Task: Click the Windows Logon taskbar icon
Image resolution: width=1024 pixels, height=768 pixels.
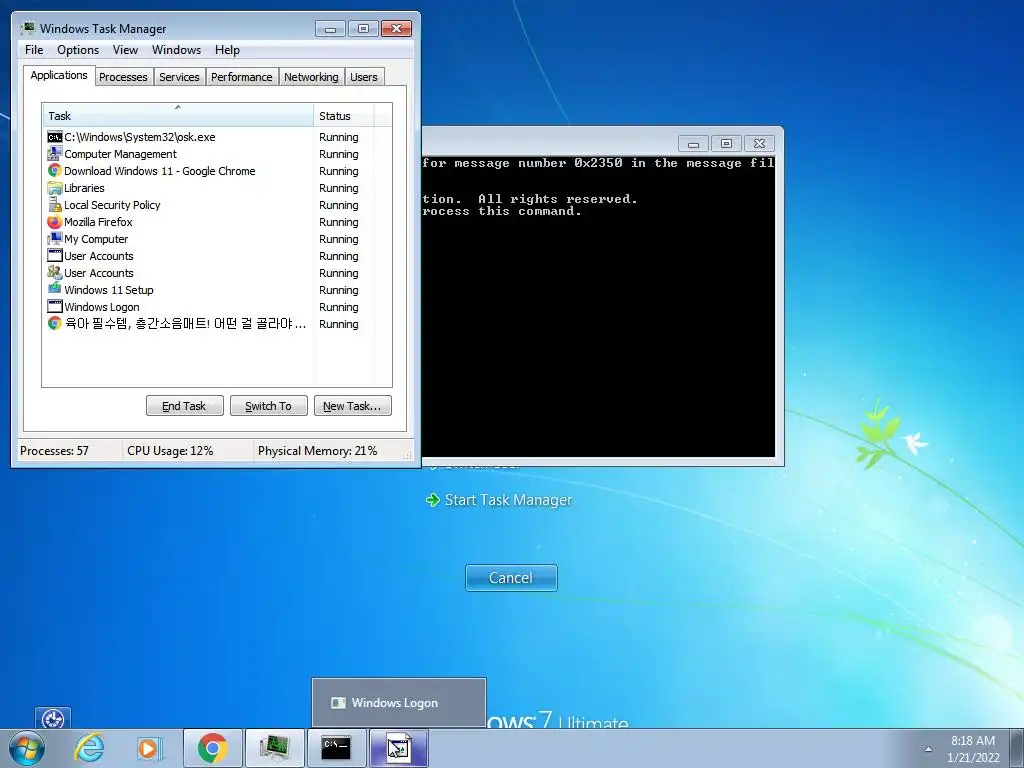Action: 398,748
